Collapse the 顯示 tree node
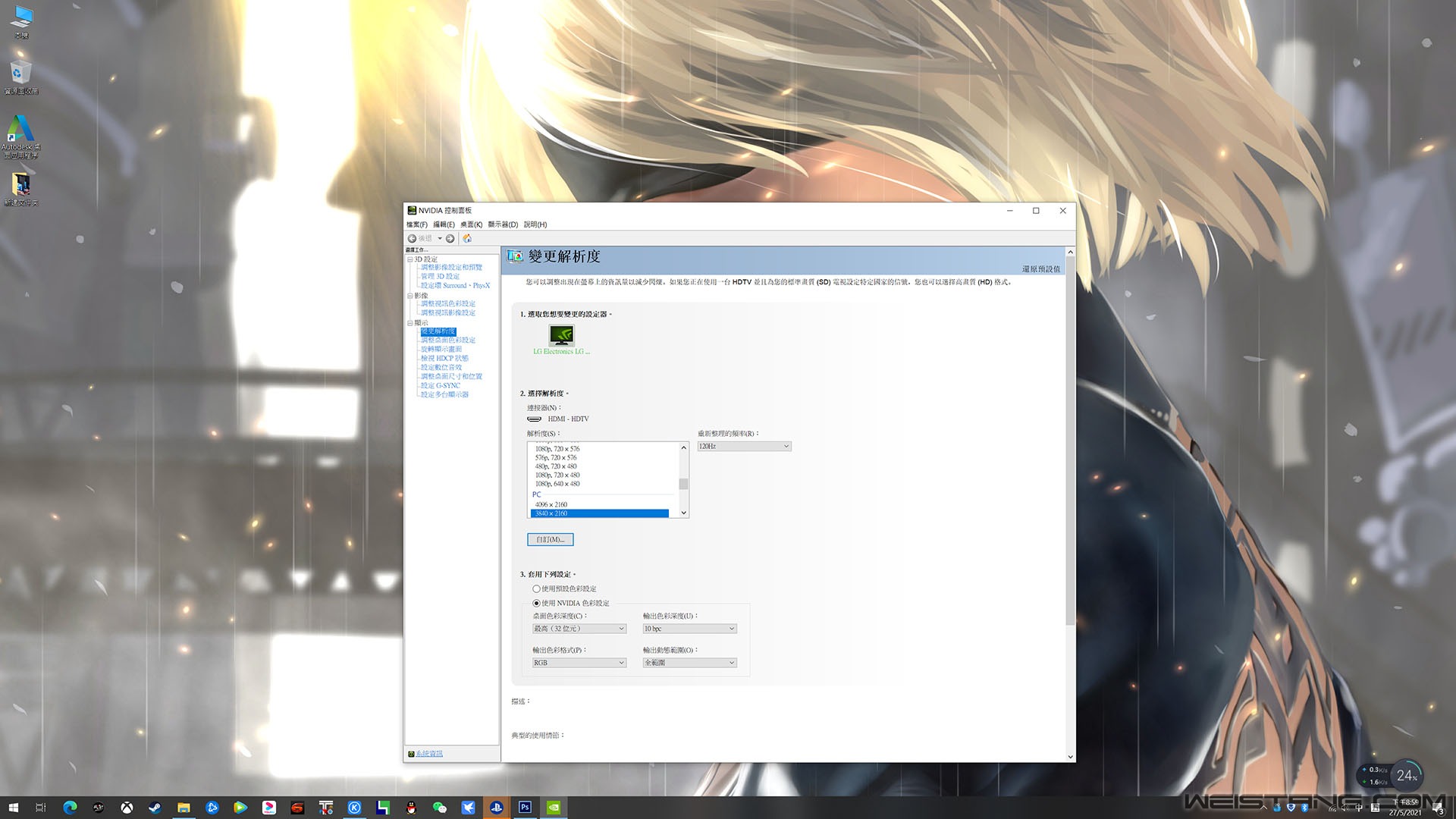The image size is (1456, 819). pyautogui.click(x=410, y=323)
